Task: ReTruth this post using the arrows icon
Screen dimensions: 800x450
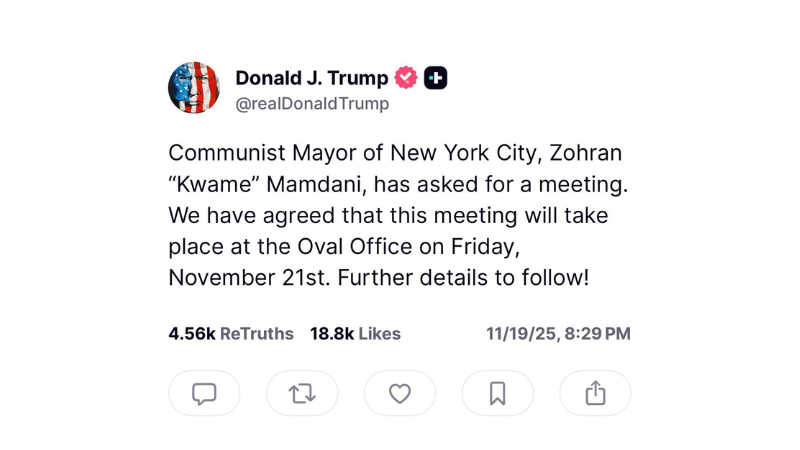Action: point(302,394)
